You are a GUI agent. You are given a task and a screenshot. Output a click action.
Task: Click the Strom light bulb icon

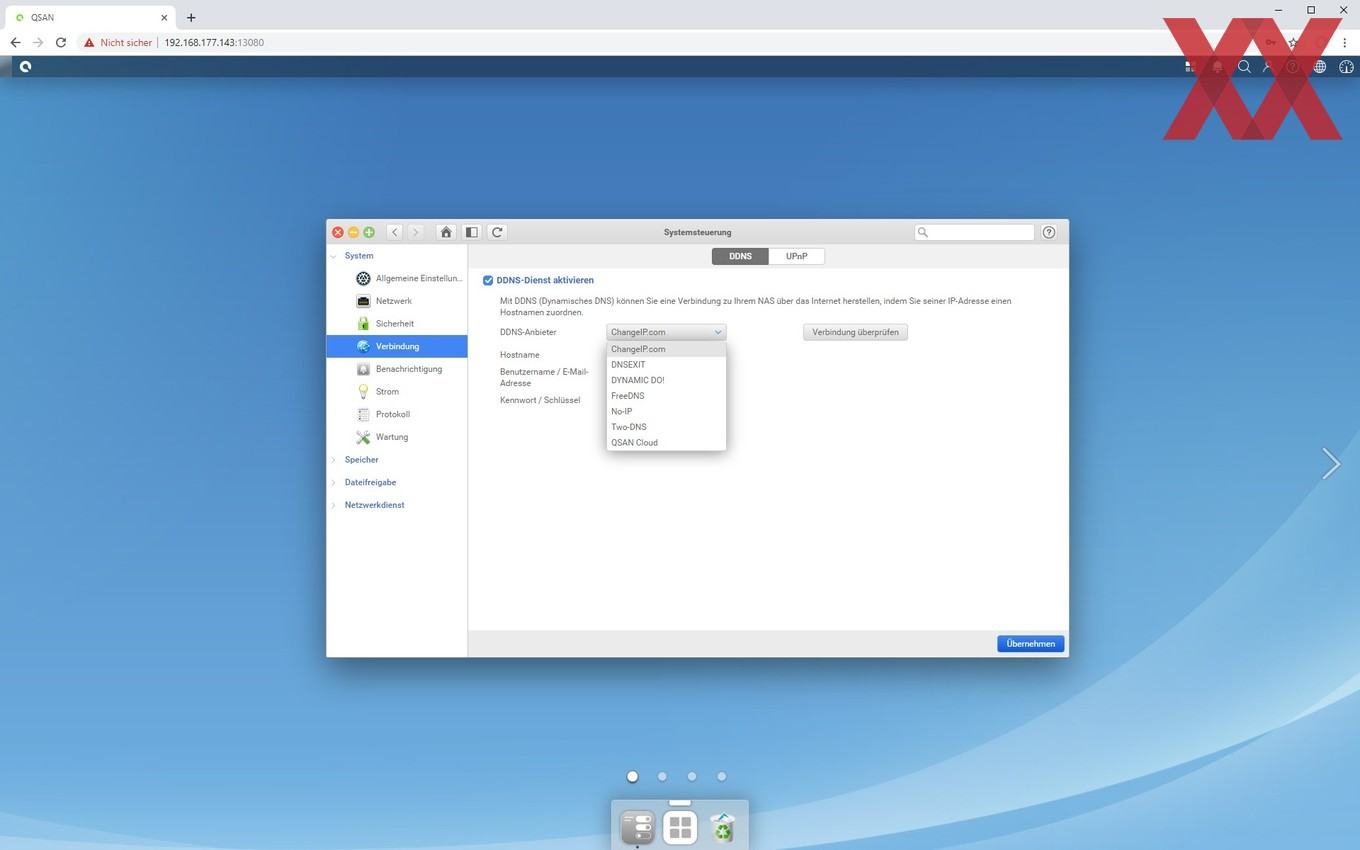point(363,392)
